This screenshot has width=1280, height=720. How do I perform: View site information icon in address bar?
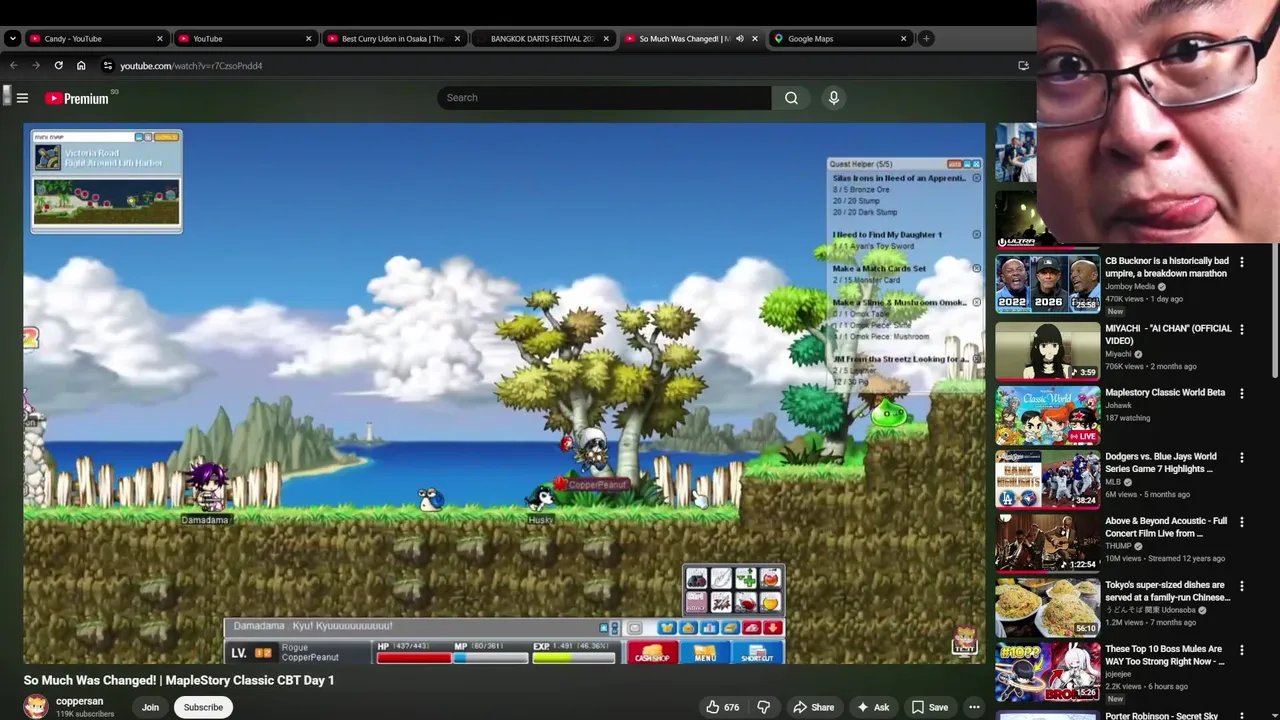108,66
